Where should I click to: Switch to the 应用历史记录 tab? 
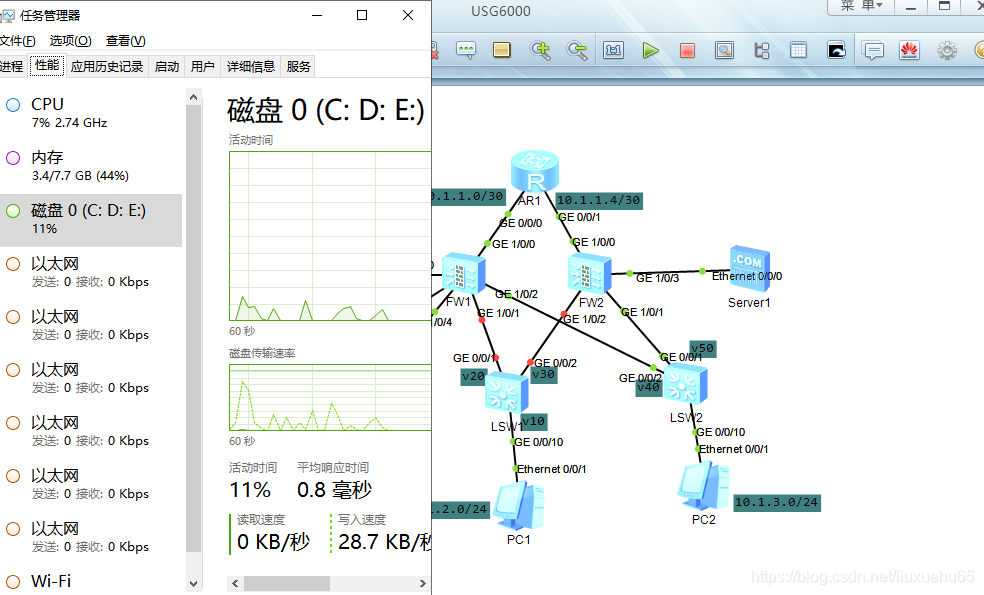pyautogui.click(x=107, y=67)
